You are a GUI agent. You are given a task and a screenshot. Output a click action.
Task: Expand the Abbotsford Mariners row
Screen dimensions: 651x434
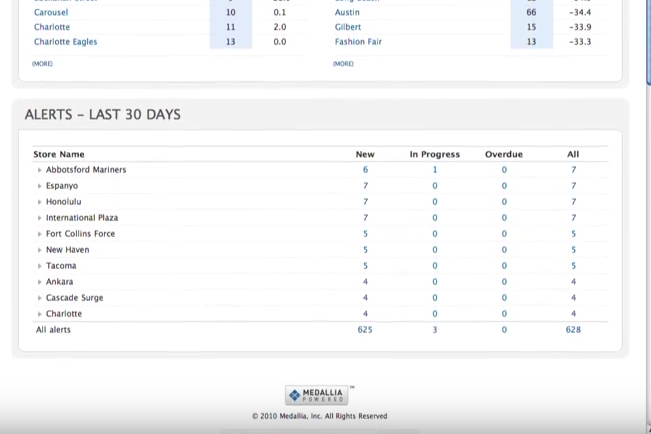coord(40,170)
